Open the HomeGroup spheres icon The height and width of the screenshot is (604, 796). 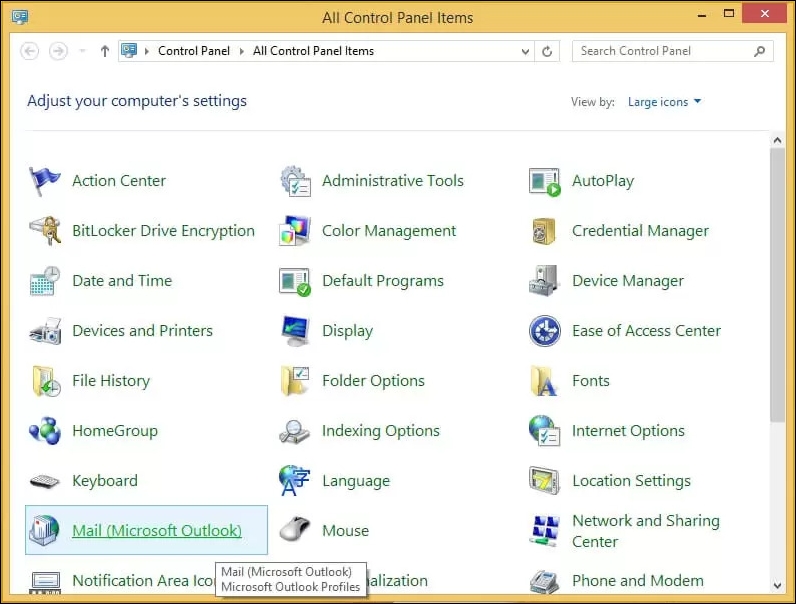point(45,431)
